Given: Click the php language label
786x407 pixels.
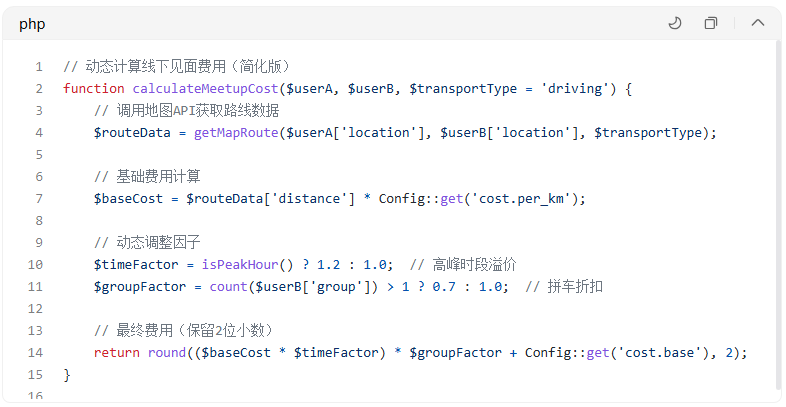Looking at the screenshot, I should pos(32,24).
